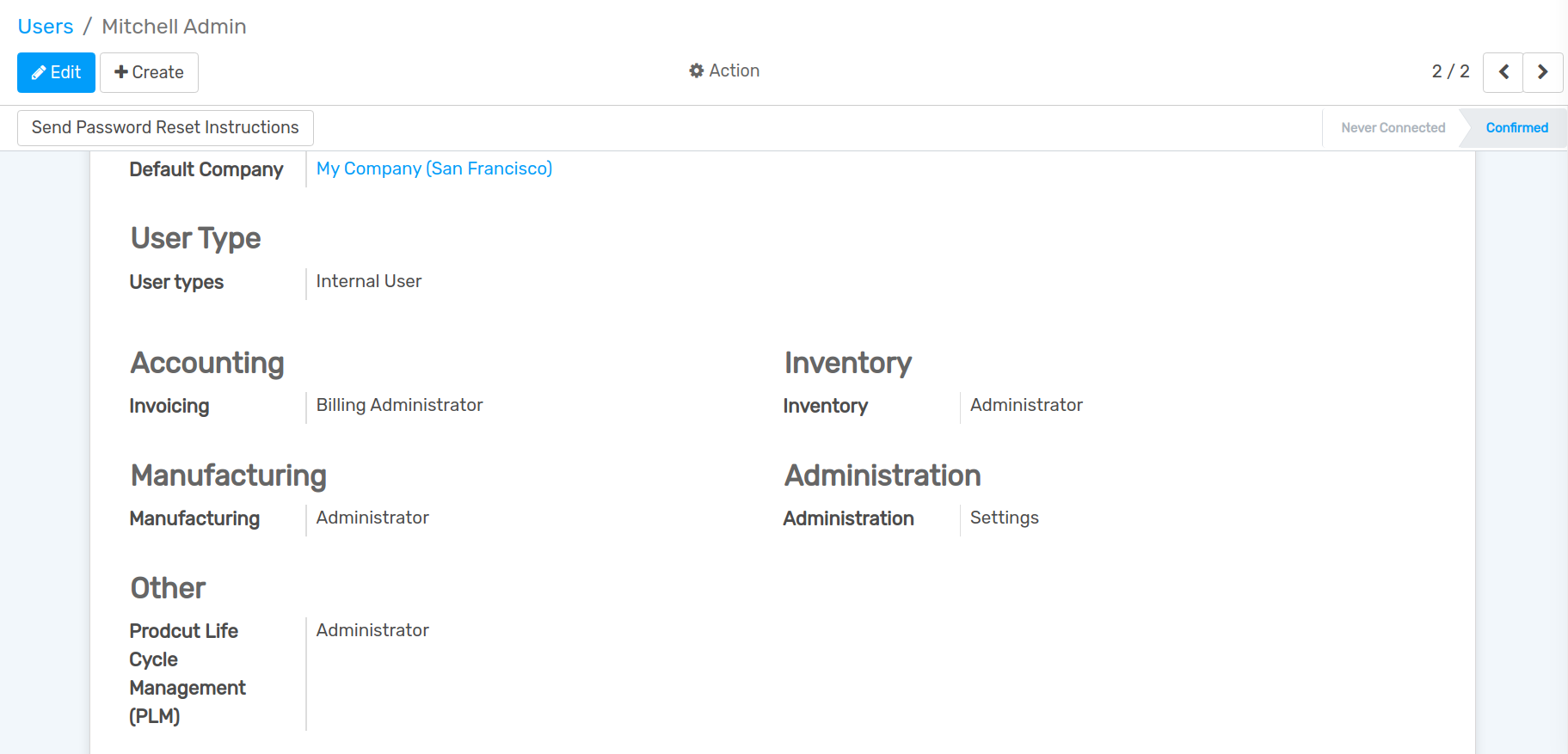Click the Create plus button

click(149, 72)
